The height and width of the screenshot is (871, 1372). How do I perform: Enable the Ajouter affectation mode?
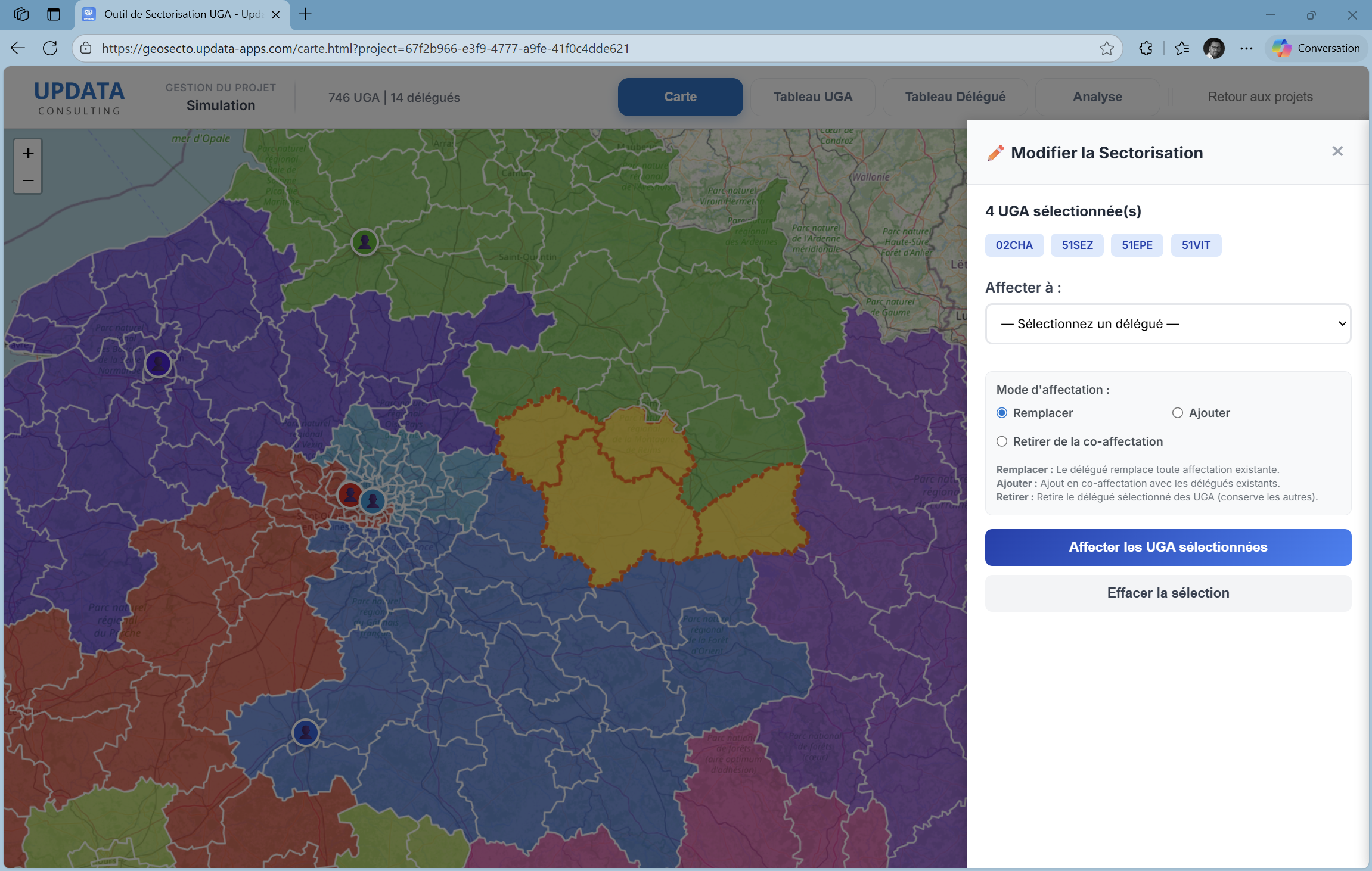click(x=1177, y=412)
